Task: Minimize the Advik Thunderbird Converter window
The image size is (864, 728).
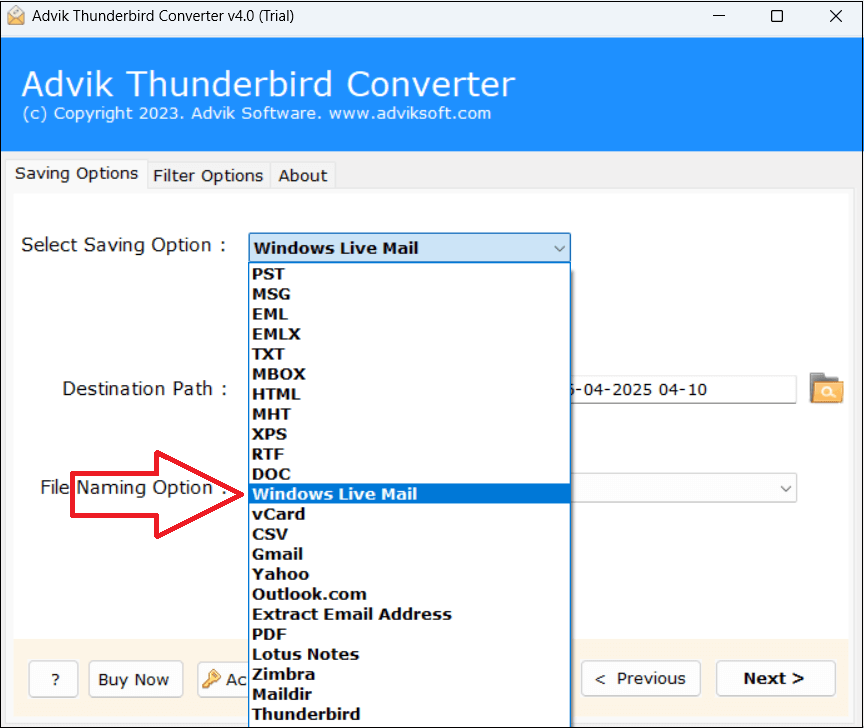Action: [x=719, y=16]
